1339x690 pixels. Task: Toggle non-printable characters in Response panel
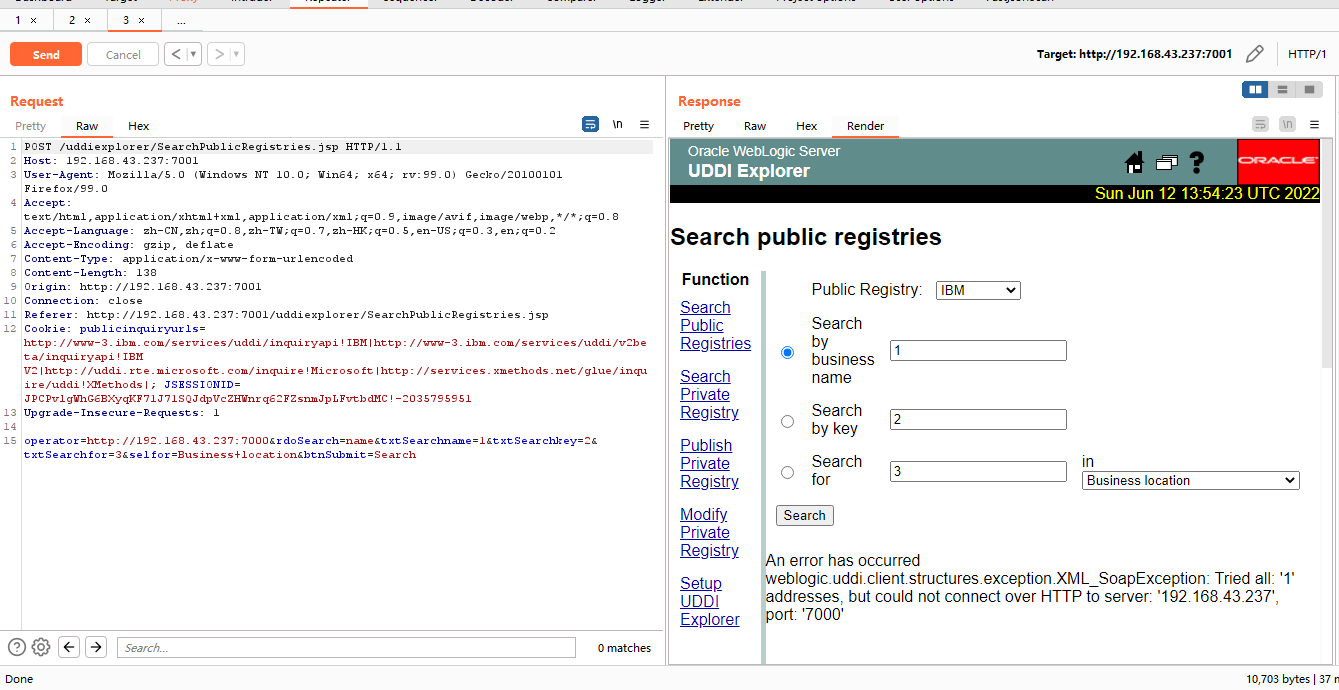[1288, 124]
